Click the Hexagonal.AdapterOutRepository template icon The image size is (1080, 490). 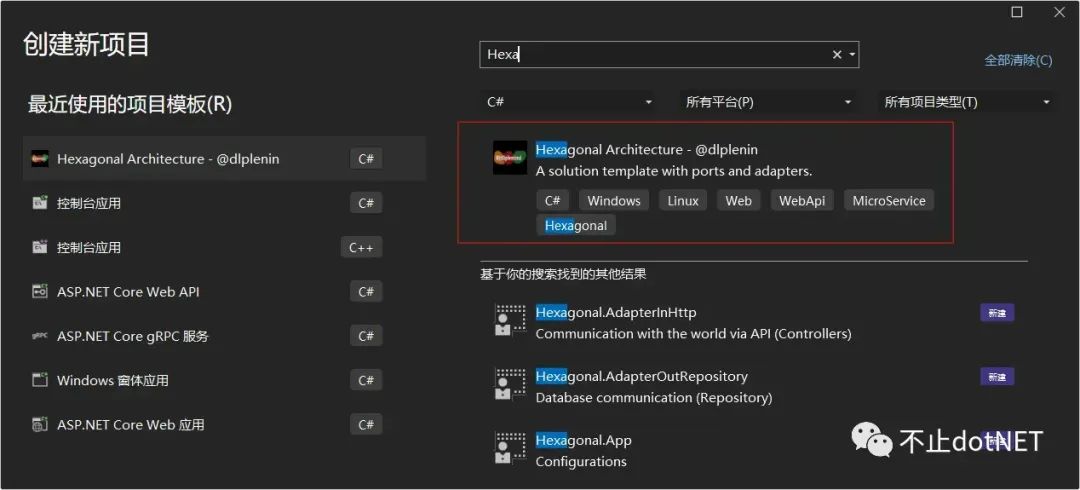tap(510, 385)
